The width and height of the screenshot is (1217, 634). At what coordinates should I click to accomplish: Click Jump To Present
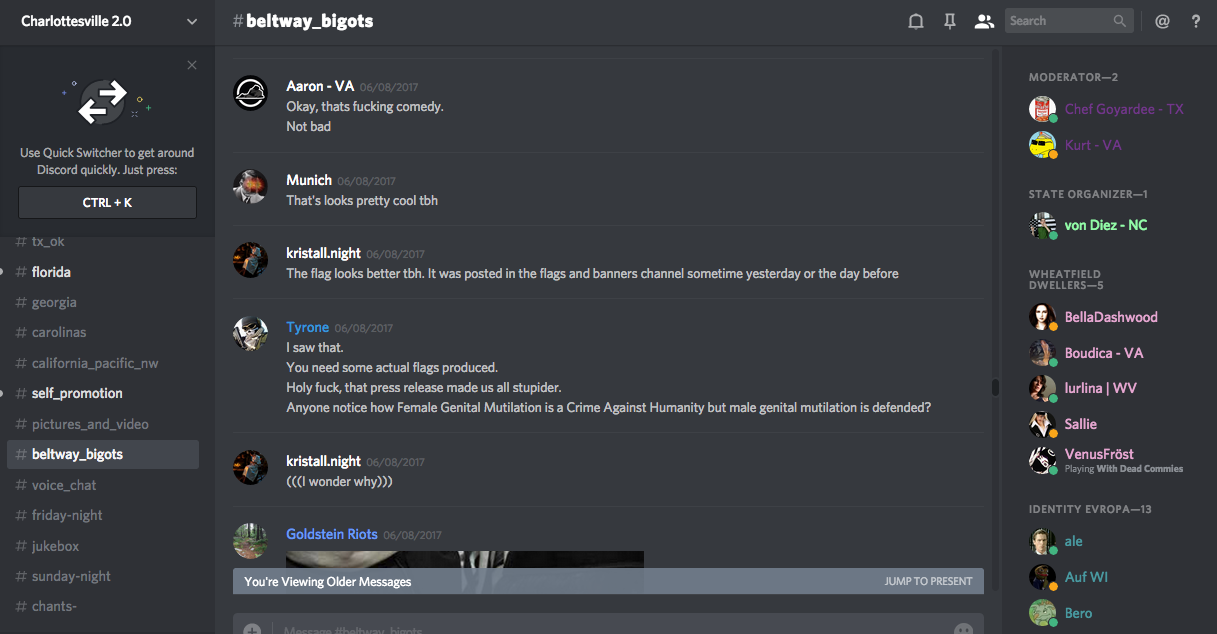(928, 581)
